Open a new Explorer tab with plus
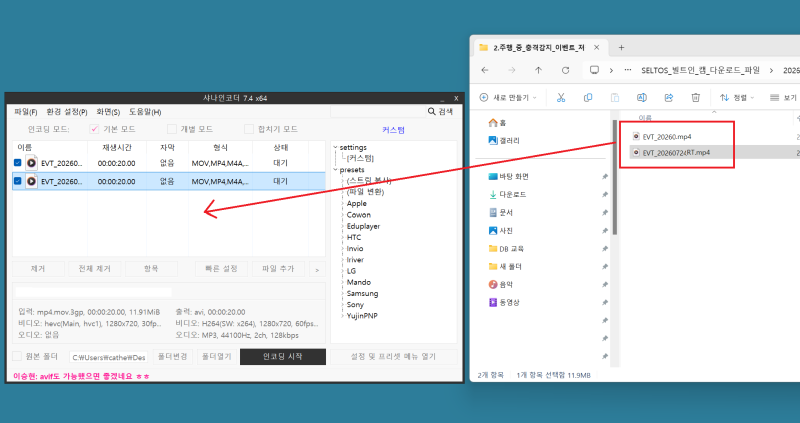 (x=621, y=47)
